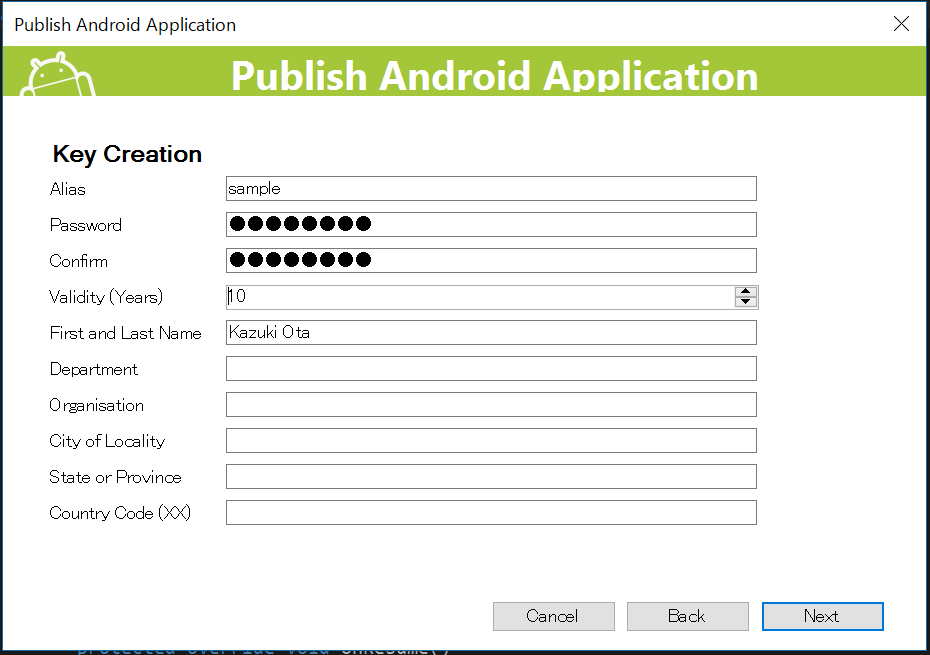930x655 pixels.
Task: Increase validity years with up arrow
Action: click(x=746, y=291)
